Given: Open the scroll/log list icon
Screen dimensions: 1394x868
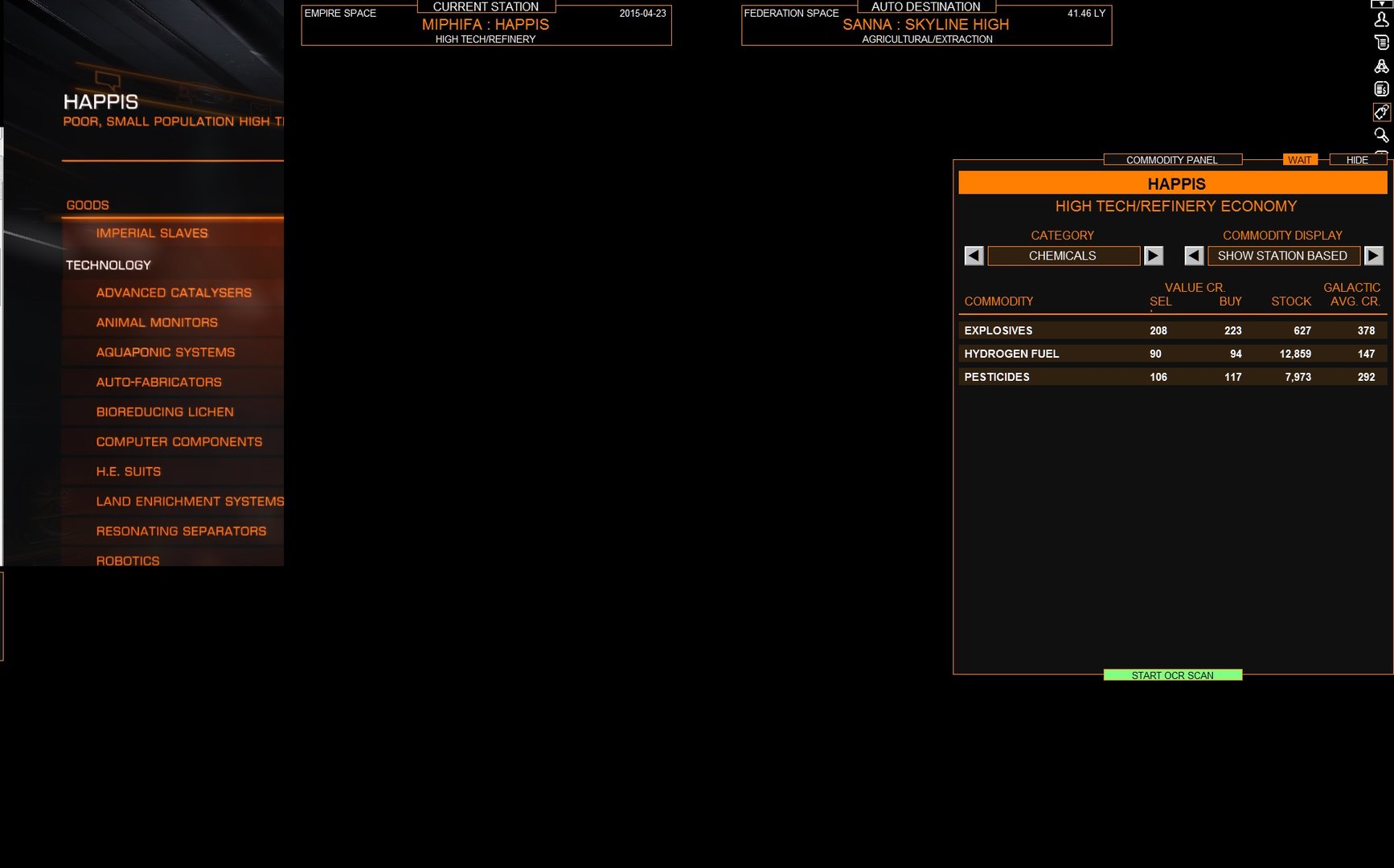Looking at the screenshot, I should [x=1381, y=43].
